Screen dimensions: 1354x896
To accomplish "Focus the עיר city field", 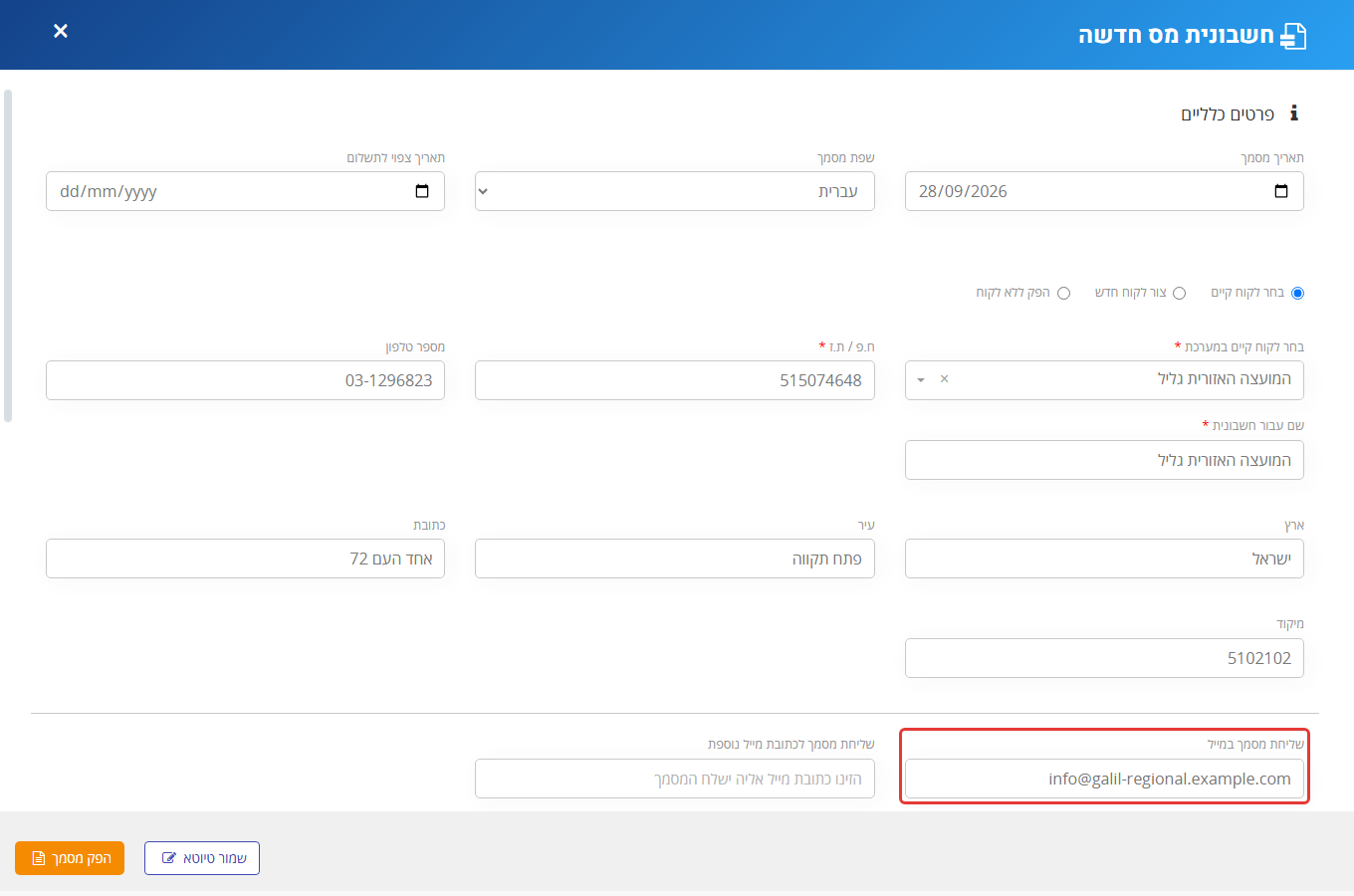I will point(675,559).
